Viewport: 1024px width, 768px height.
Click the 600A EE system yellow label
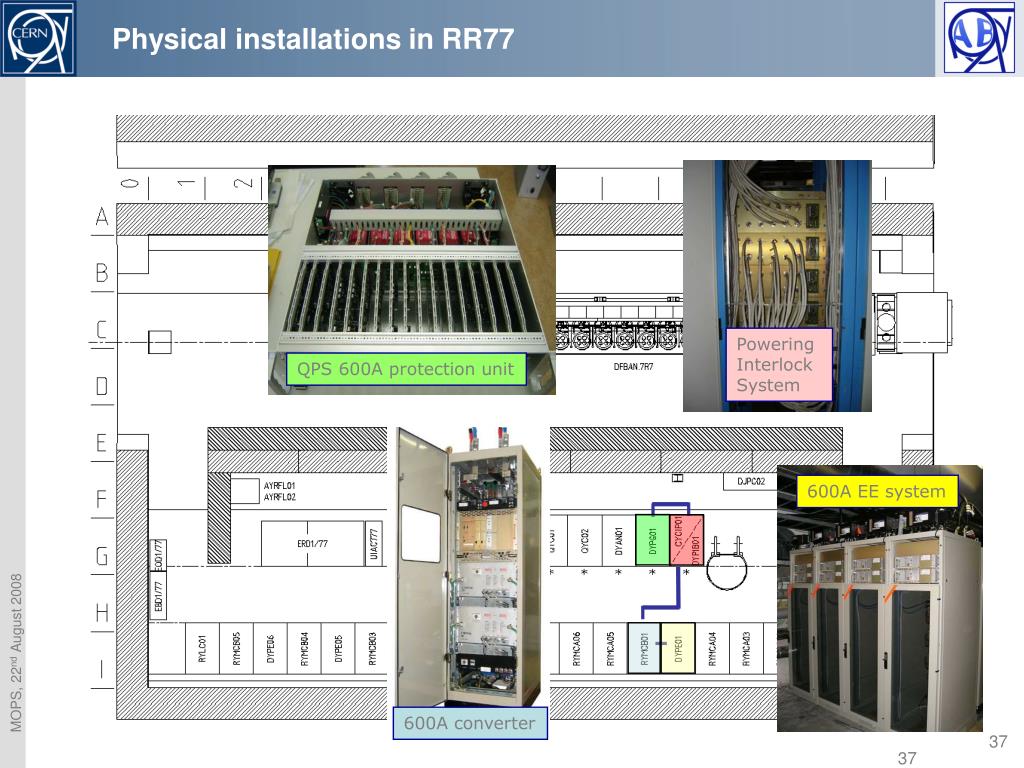coord(877,491)
